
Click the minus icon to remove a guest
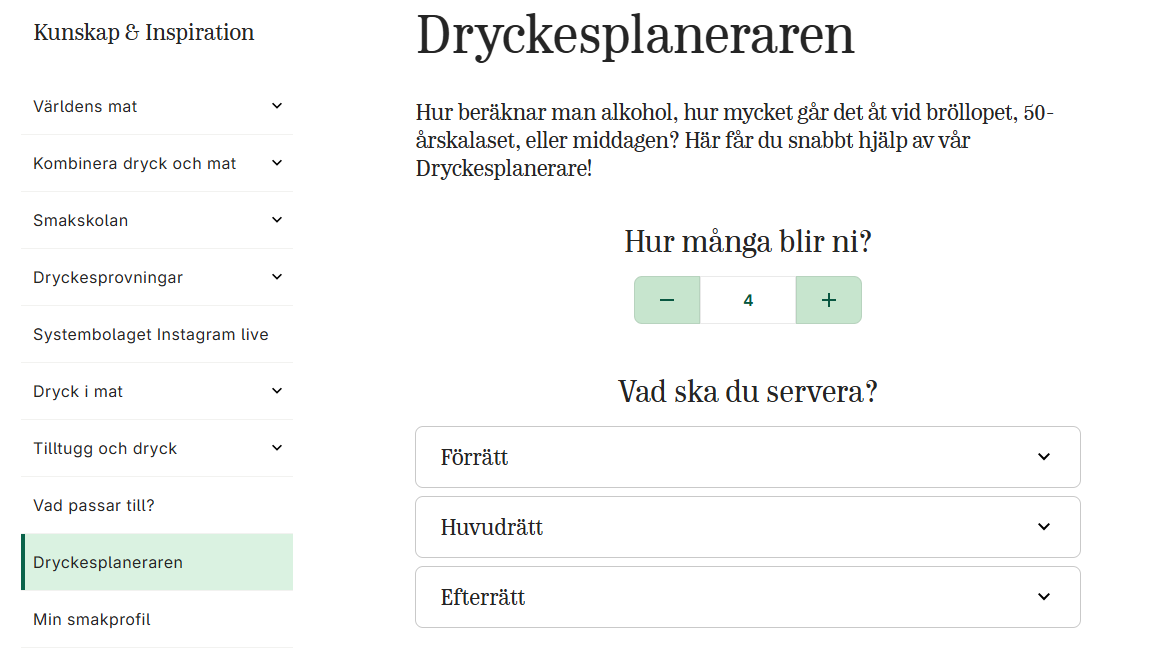(x=667, y=299)
